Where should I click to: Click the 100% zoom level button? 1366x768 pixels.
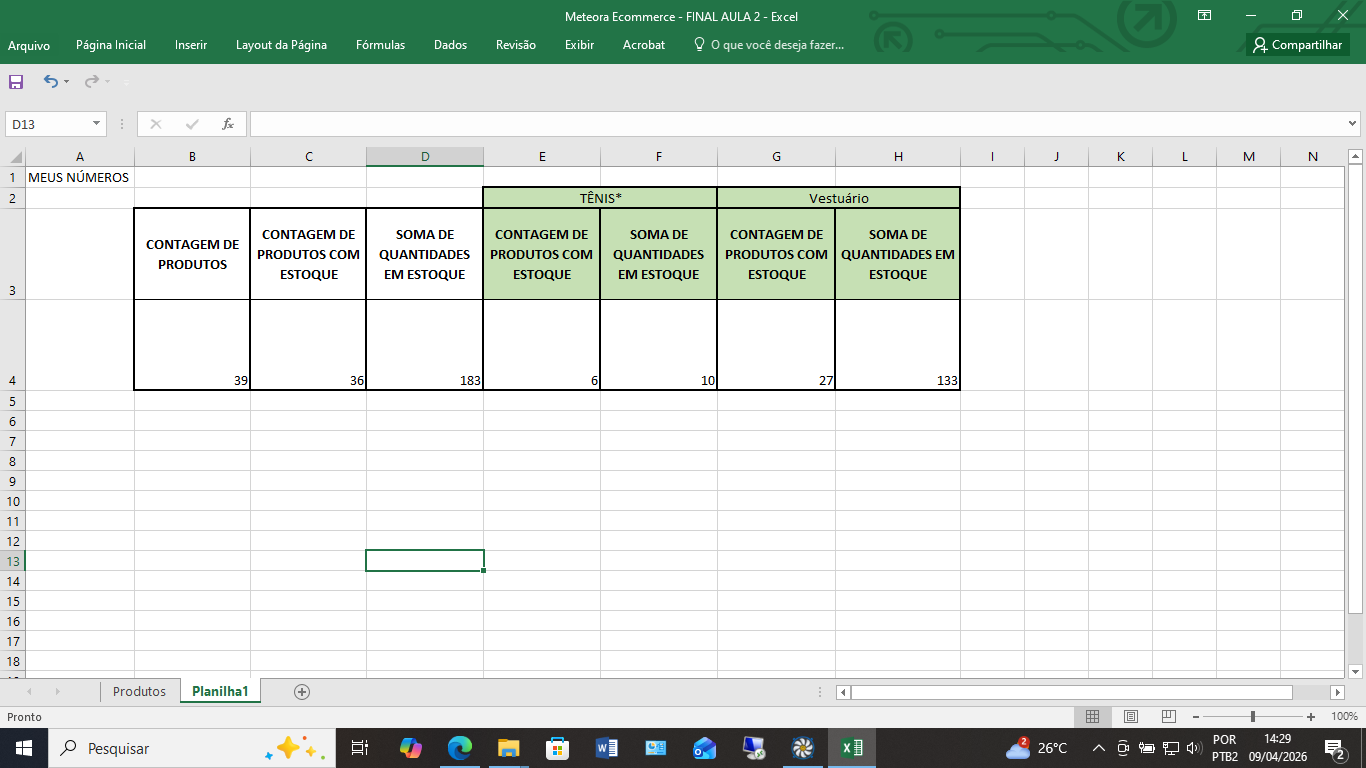[1344, 717]
